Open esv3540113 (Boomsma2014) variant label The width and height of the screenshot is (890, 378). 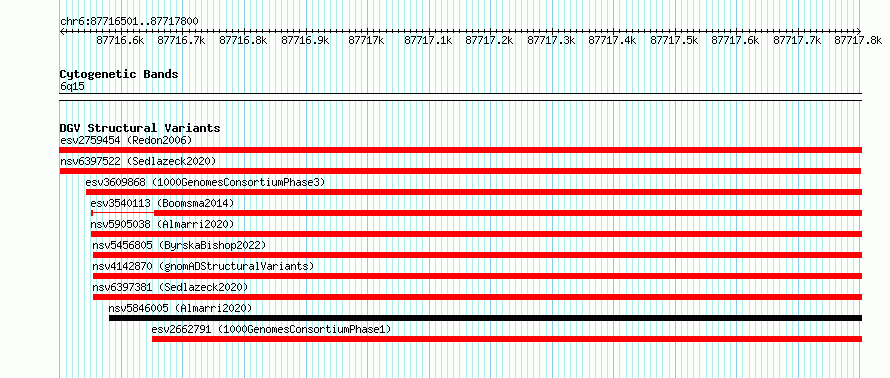point(162,203)
